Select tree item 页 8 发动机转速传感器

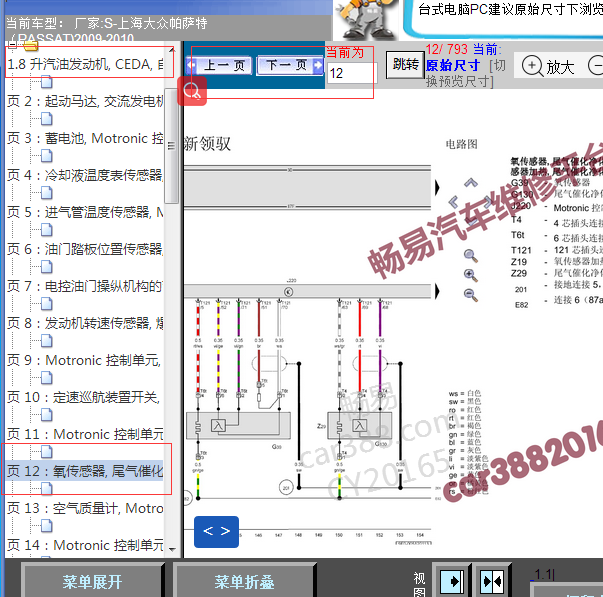tap(85, 324)
